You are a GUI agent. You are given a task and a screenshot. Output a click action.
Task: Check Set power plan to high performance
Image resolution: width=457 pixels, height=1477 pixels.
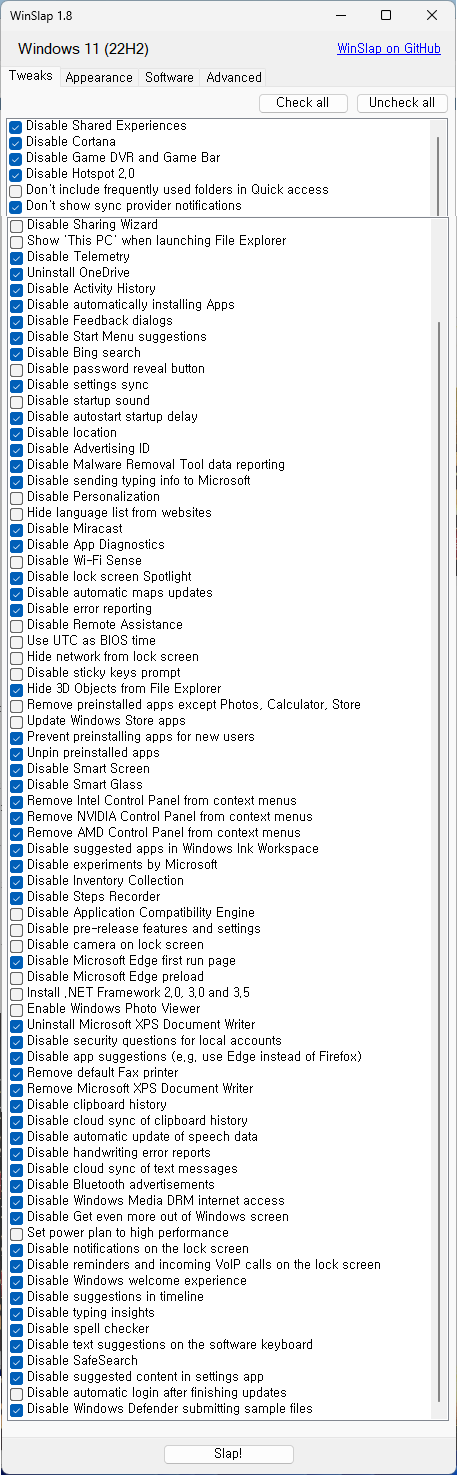click(x=16, y=1233)
